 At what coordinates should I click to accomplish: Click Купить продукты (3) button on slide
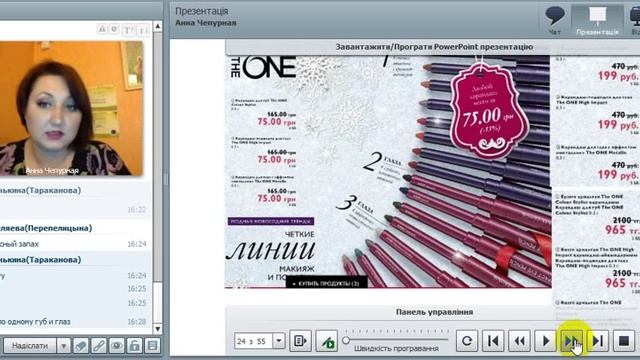327,283
